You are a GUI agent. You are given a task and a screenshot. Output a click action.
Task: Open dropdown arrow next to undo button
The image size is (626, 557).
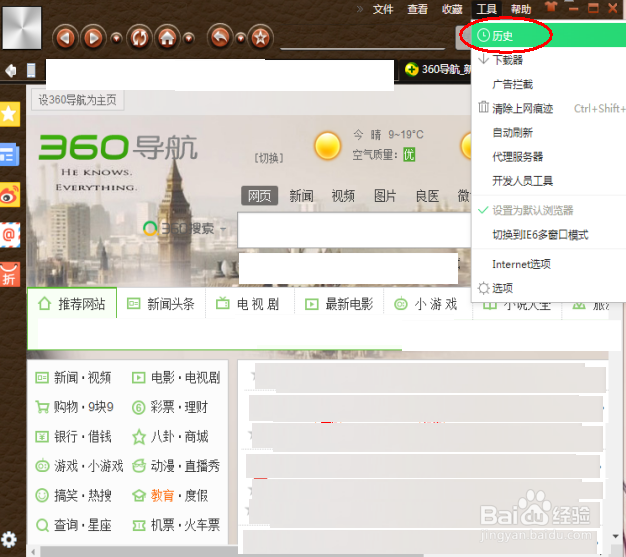click(240, 38)
